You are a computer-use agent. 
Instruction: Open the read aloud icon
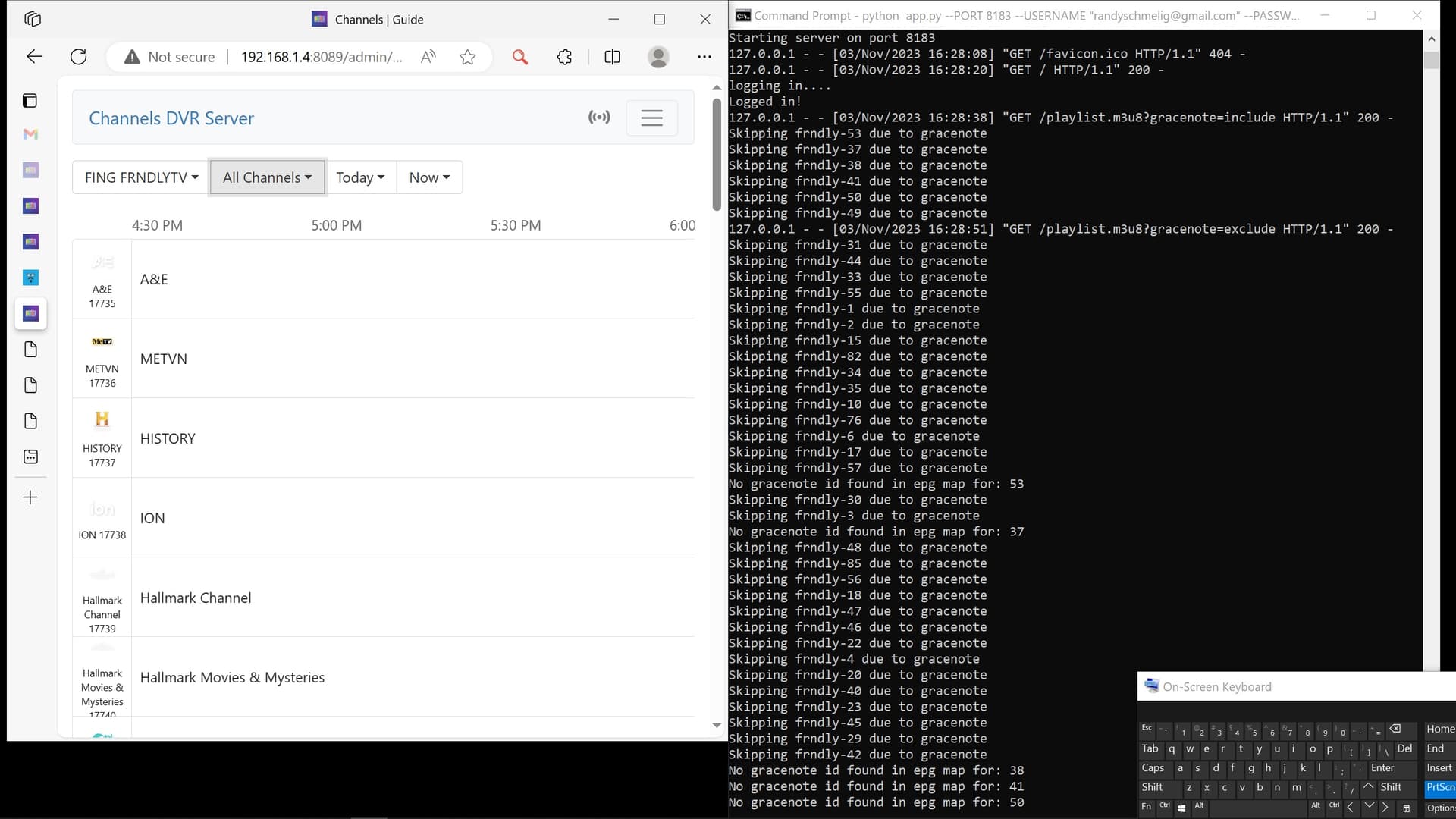point(428,57)
